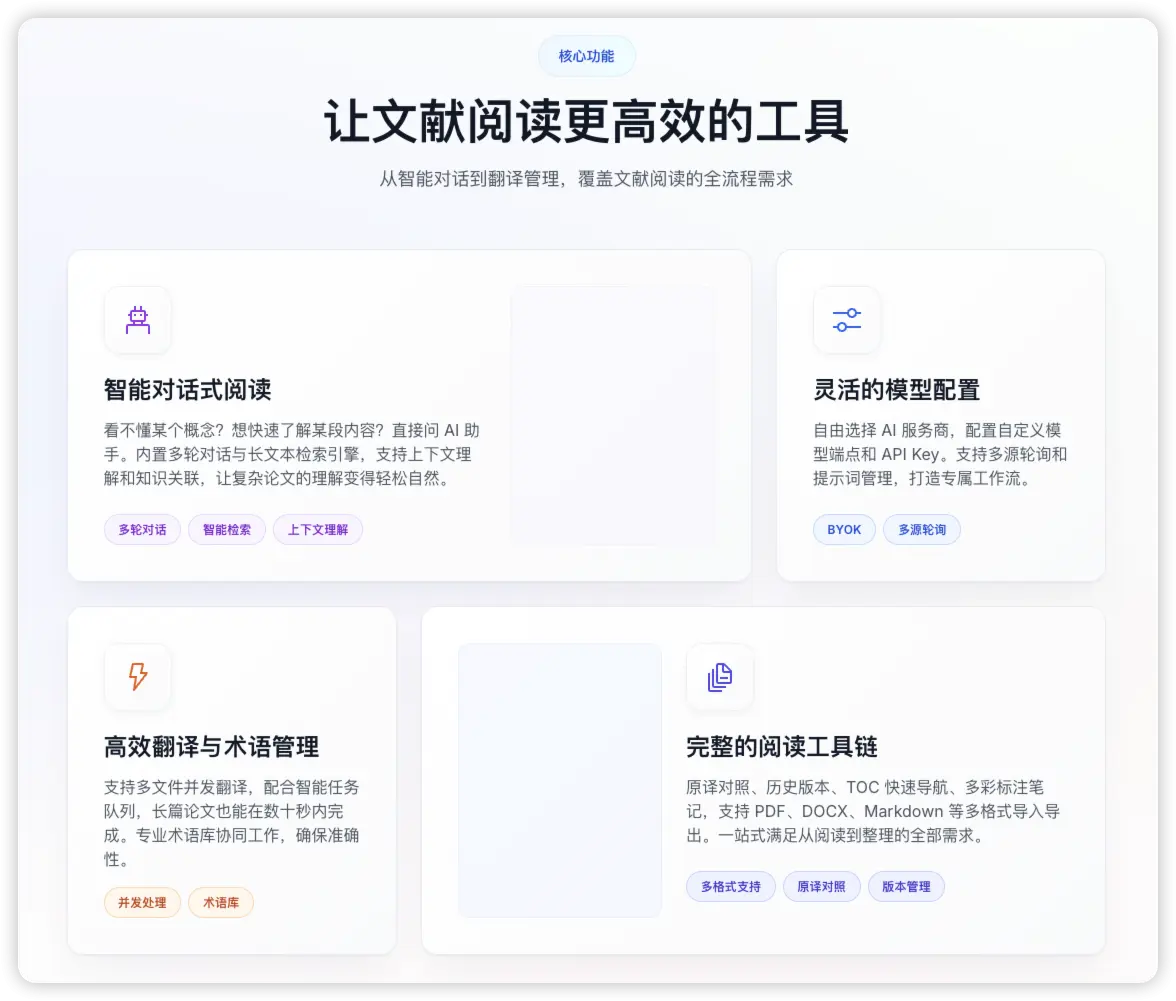Image resolution: width=1176 pixels, height=1001 pixels.
Task: Click the BYOK button
Action: click(x=844, y=529)
